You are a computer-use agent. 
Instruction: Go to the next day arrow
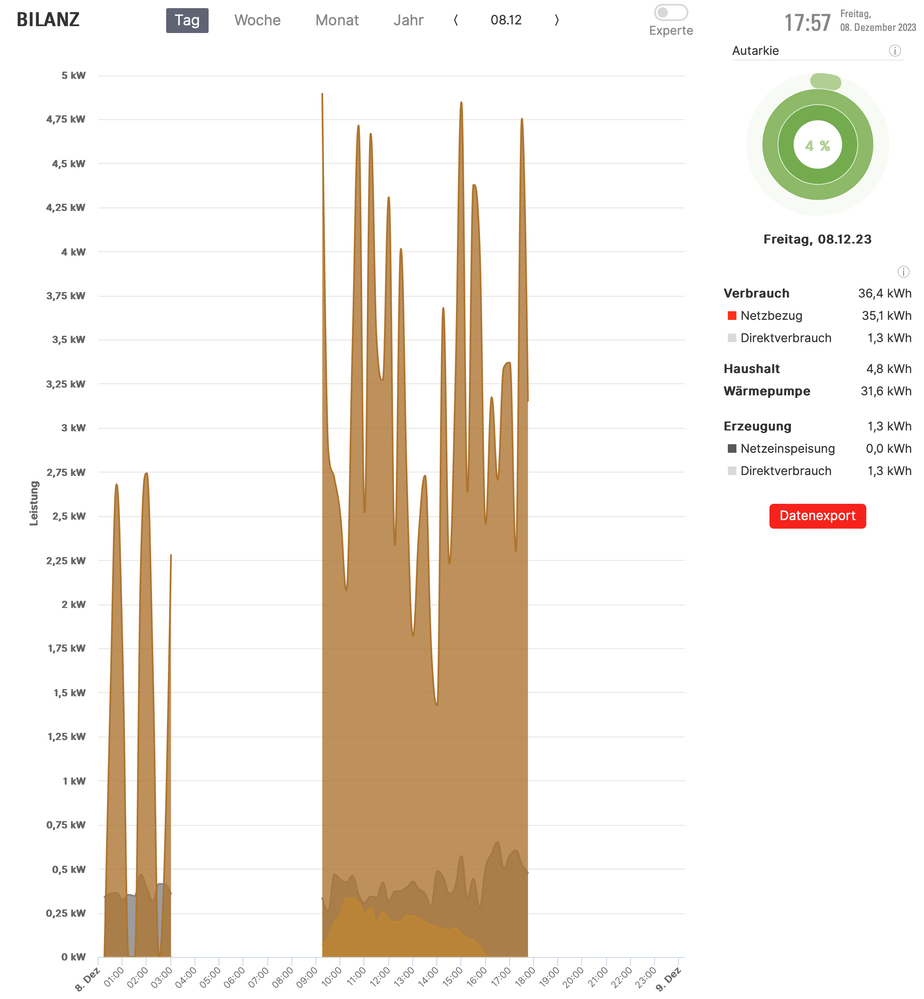[x=556, y=20]
